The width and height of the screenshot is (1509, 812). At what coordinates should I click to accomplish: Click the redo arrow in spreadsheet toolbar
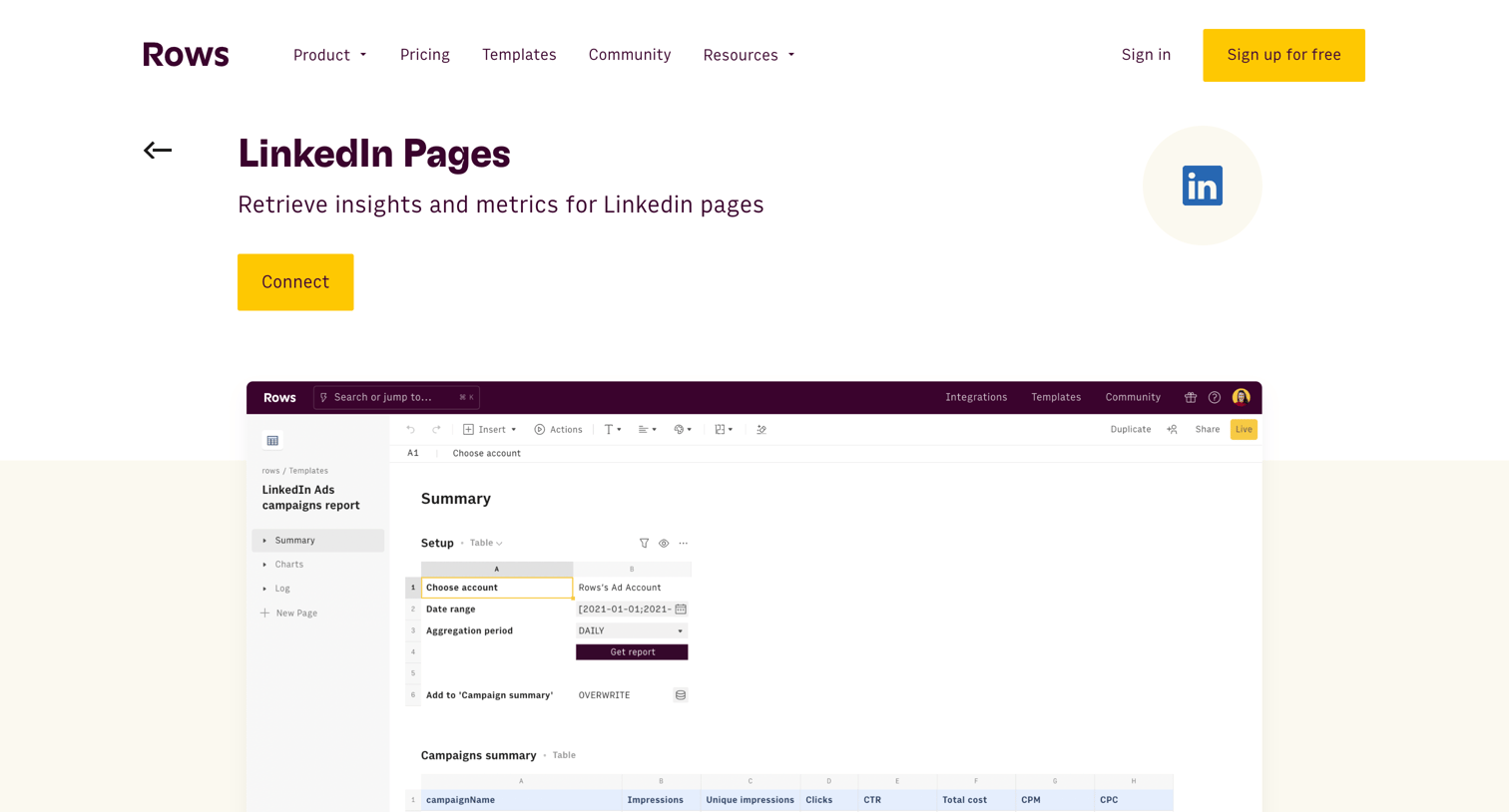coord(436,429)
